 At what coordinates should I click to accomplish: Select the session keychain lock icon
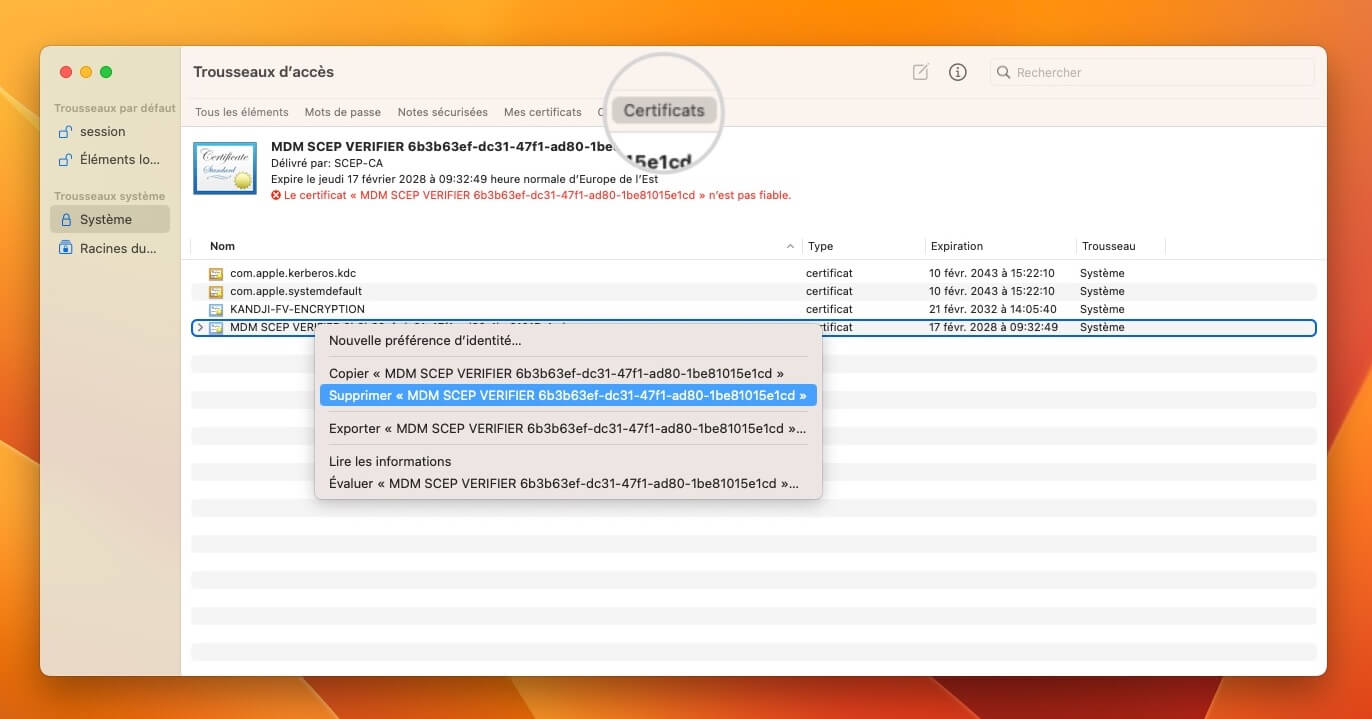pos(65,132)
